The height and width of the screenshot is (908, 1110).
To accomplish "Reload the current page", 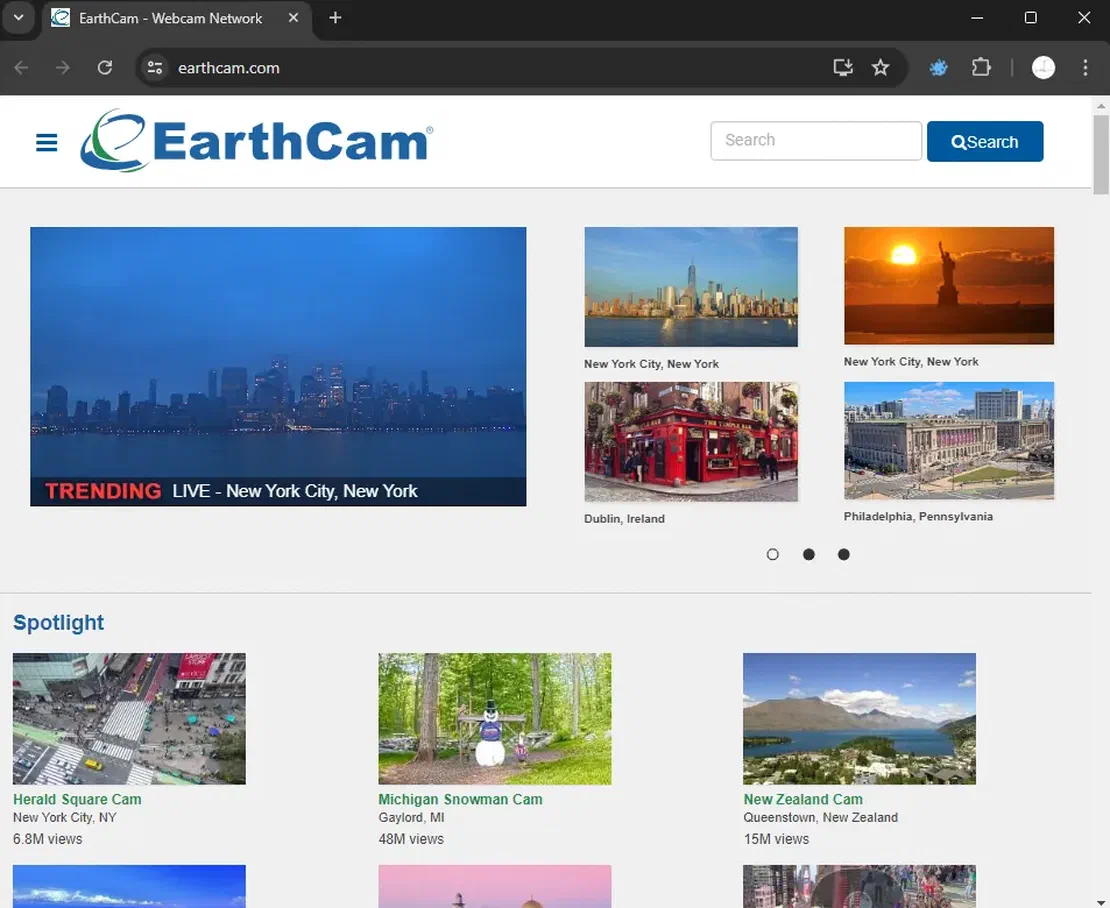I will coord(104,67).
